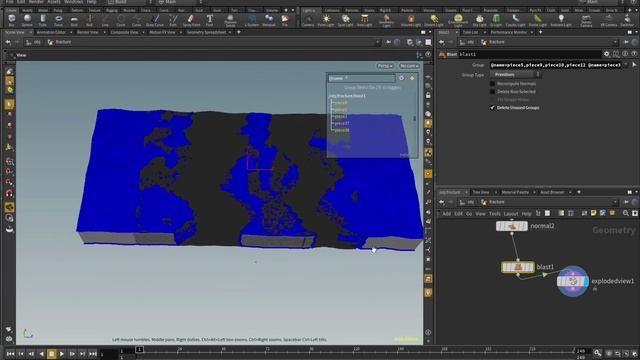The width and height of the screenshot is (640, 360).
Task: Open the network editor Add menu
Action: click(x=447, y=214)
